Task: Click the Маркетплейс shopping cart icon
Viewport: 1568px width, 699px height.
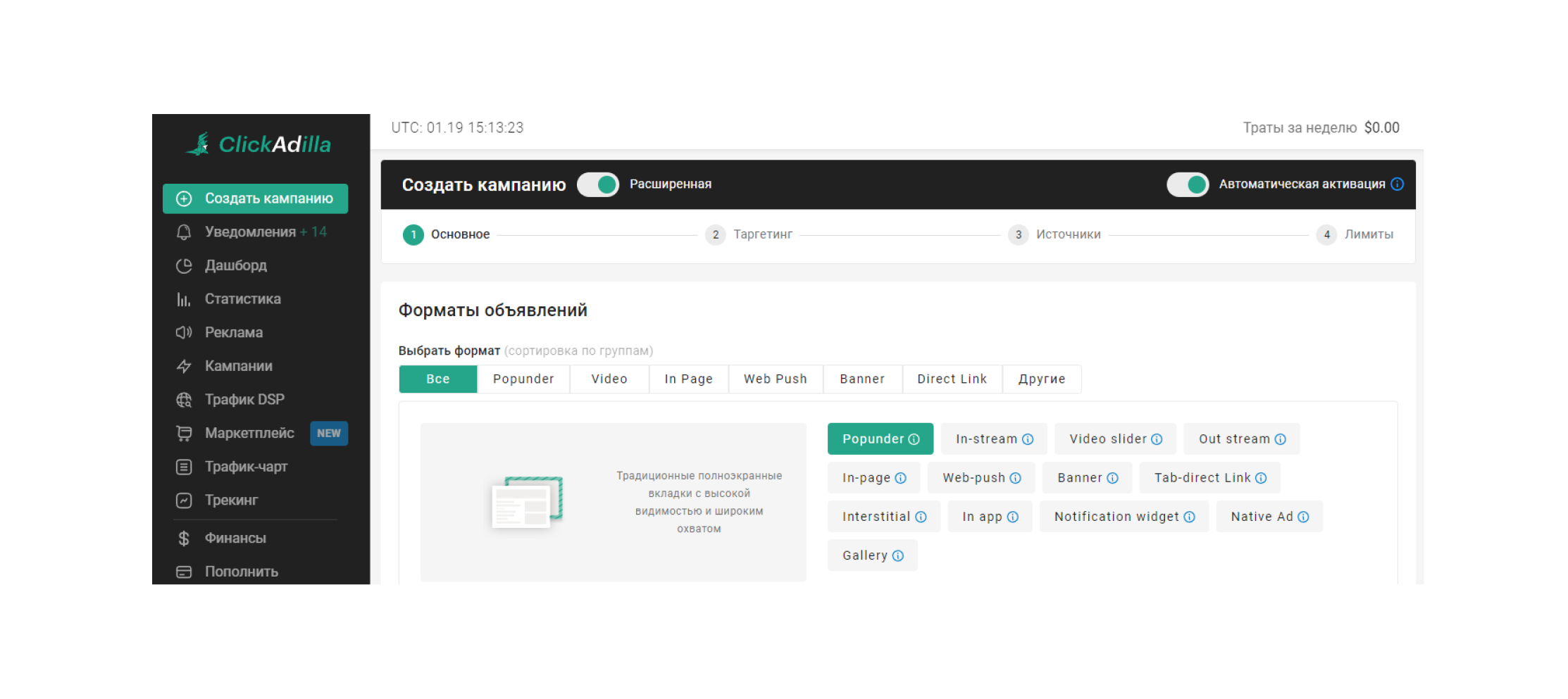Action: [x=184, y=433]
